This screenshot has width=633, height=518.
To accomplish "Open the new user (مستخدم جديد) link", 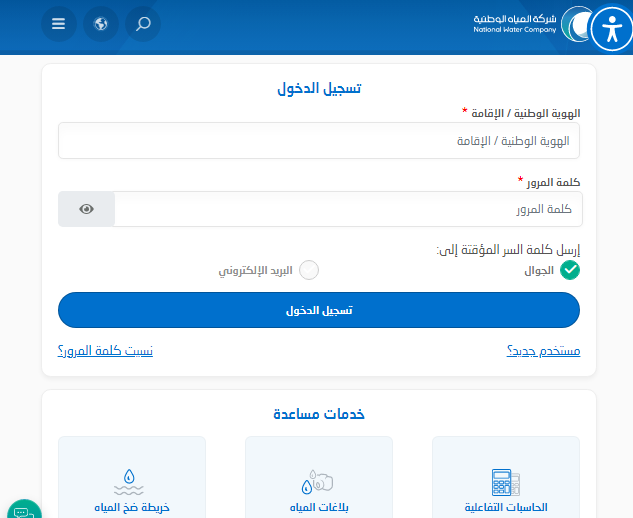I will point(543,350).
